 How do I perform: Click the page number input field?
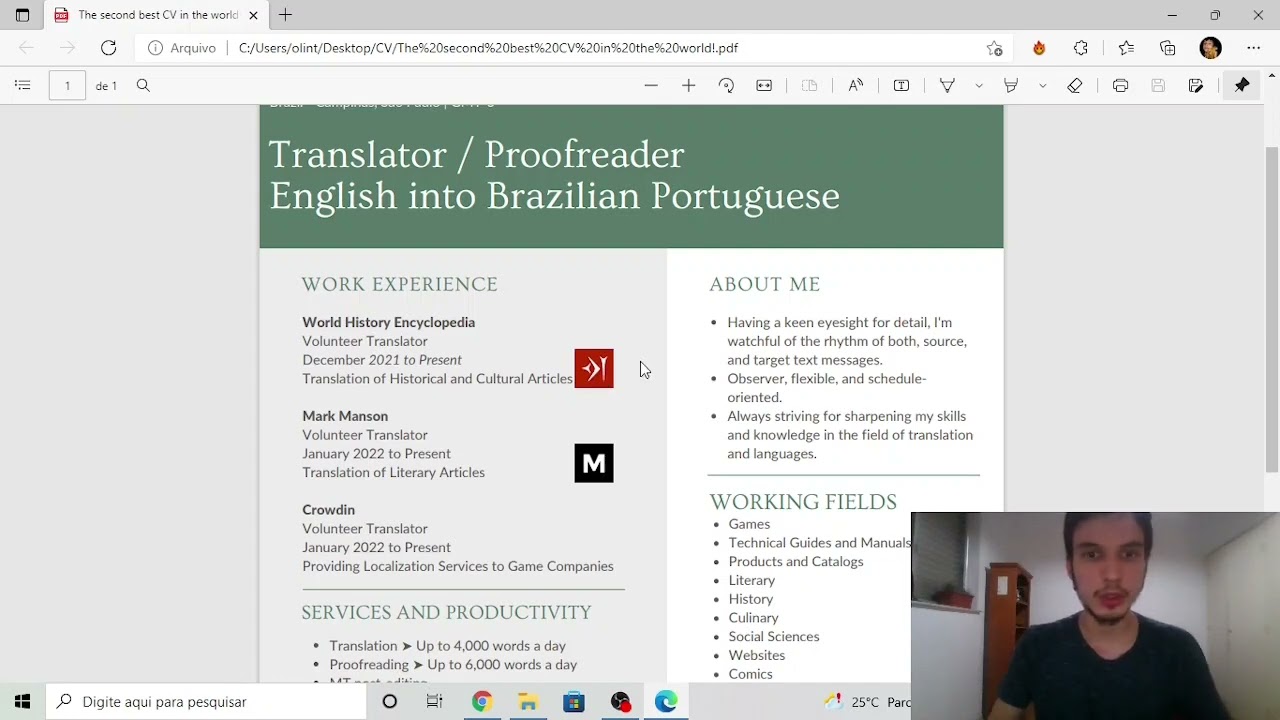[67, 86]
